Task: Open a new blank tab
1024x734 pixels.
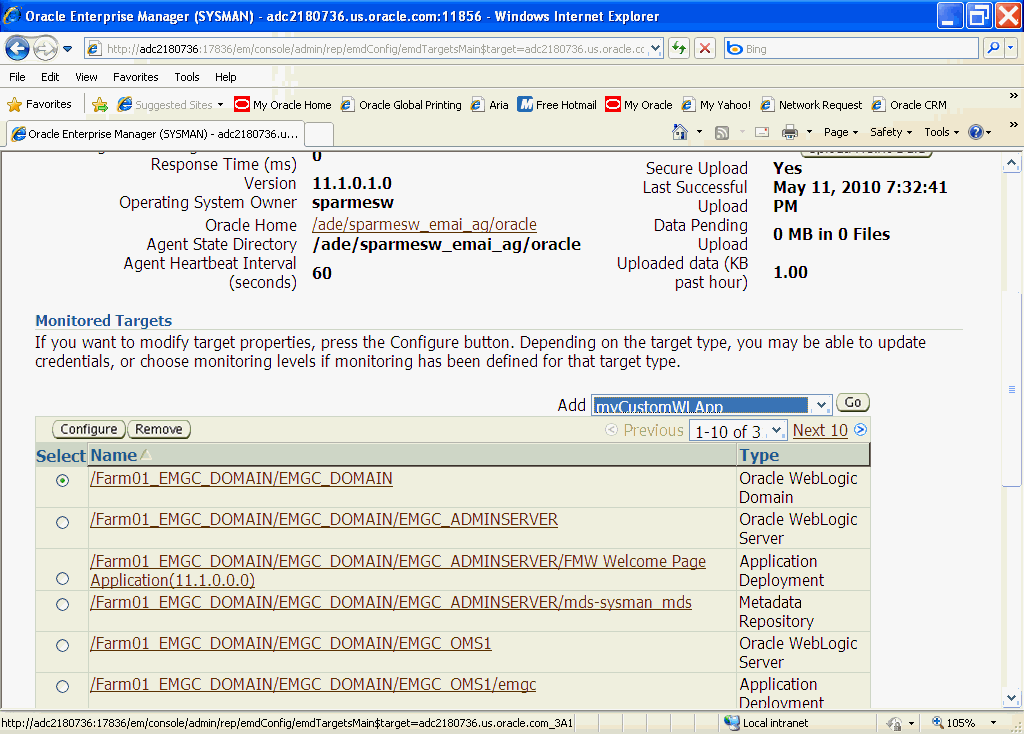Action: click(319, 134)
